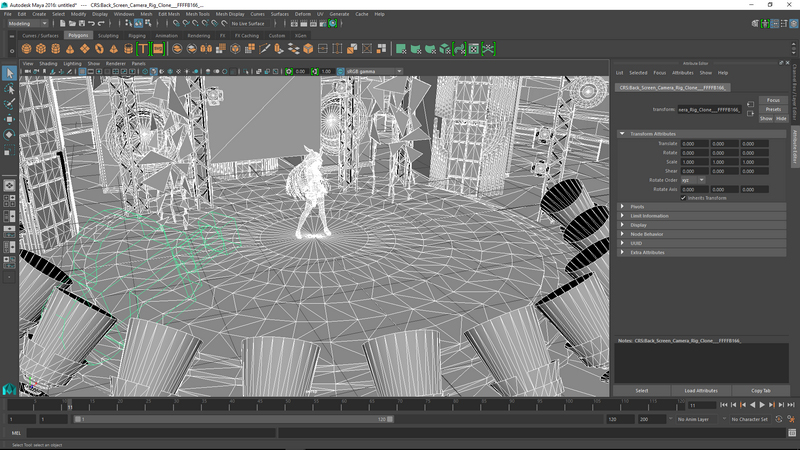Click the polygon sphere shelf icon
The height and width of the screenshot is (450, 800).
coord(26,48)
